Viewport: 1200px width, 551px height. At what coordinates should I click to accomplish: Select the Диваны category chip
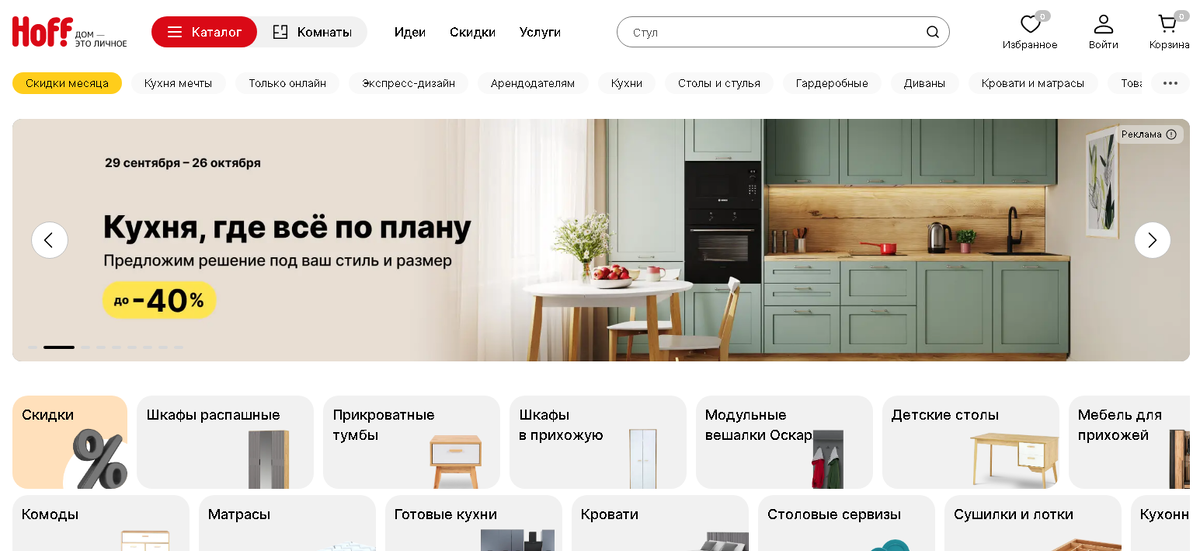click(x=925, y=83)
